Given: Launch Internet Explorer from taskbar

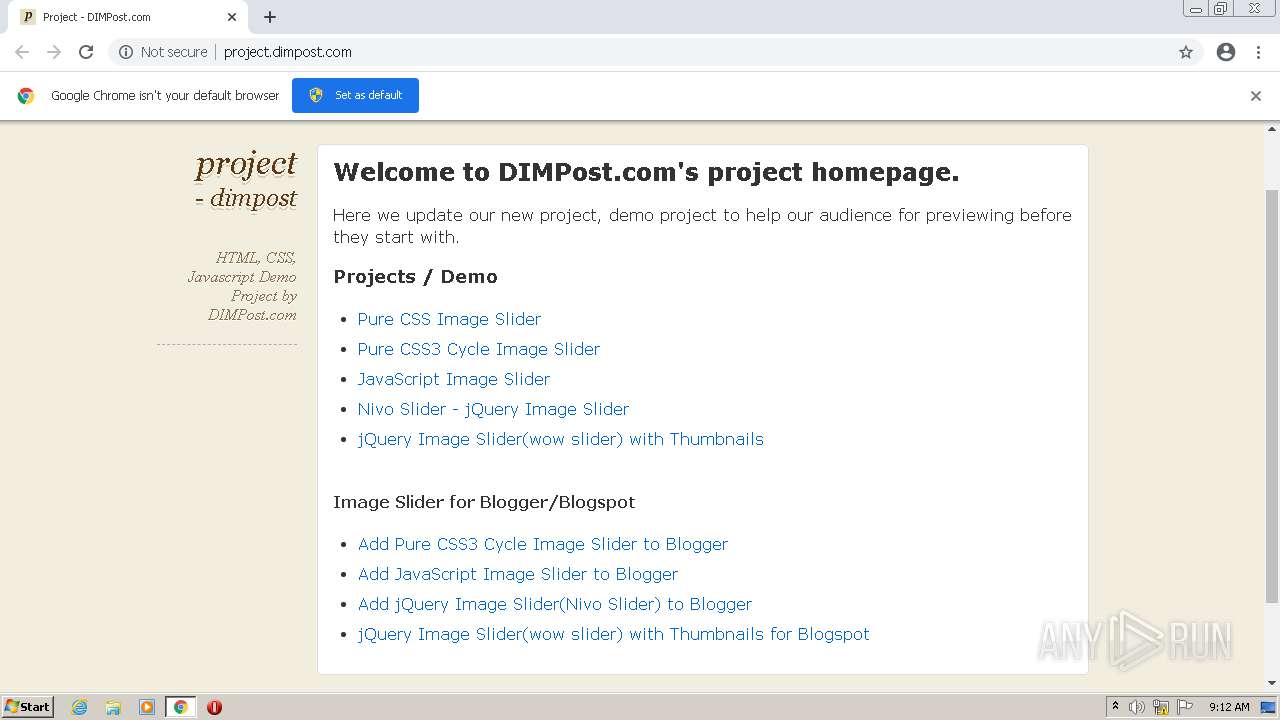Looking at the screenshot, I should click(79, 707).
